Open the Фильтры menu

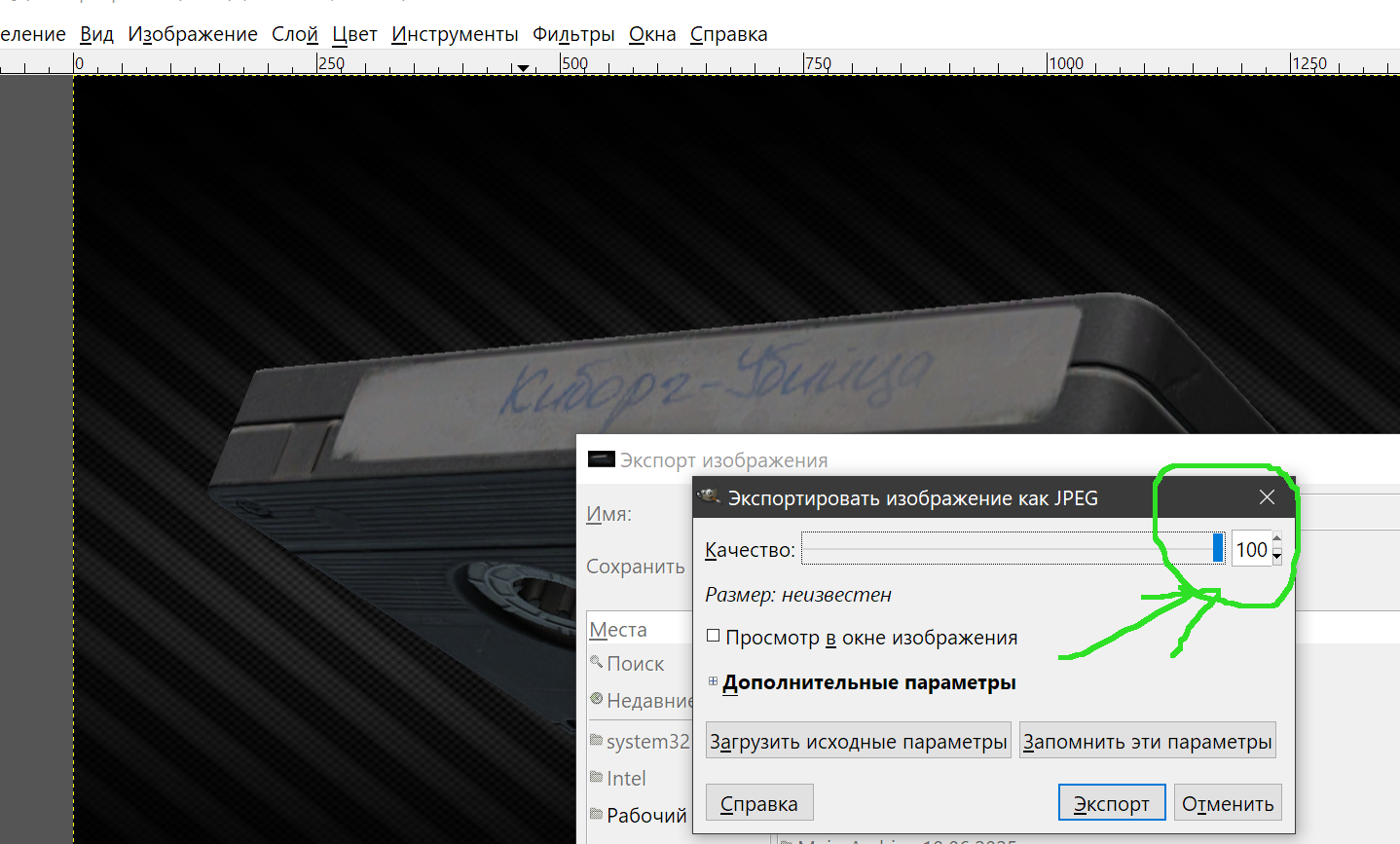[573, 34]
